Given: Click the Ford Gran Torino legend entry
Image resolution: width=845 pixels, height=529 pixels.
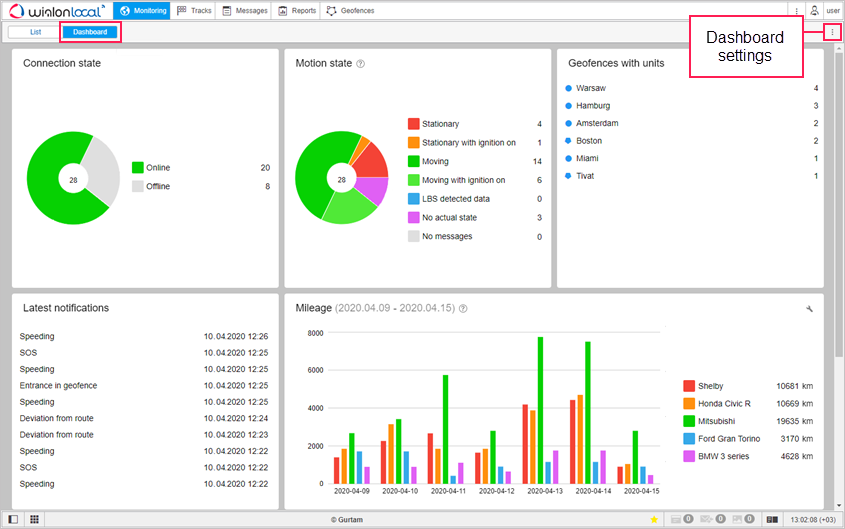Looking at the screenshot, I should click(x=748, y=439).
